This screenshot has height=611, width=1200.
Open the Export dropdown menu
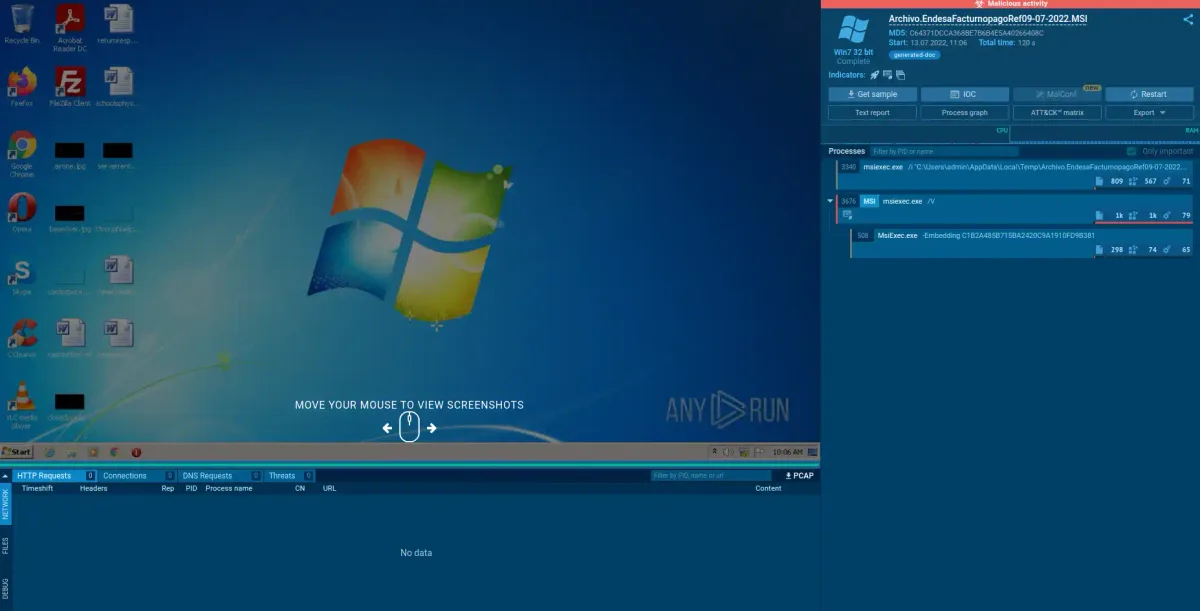coord(1150,113)
